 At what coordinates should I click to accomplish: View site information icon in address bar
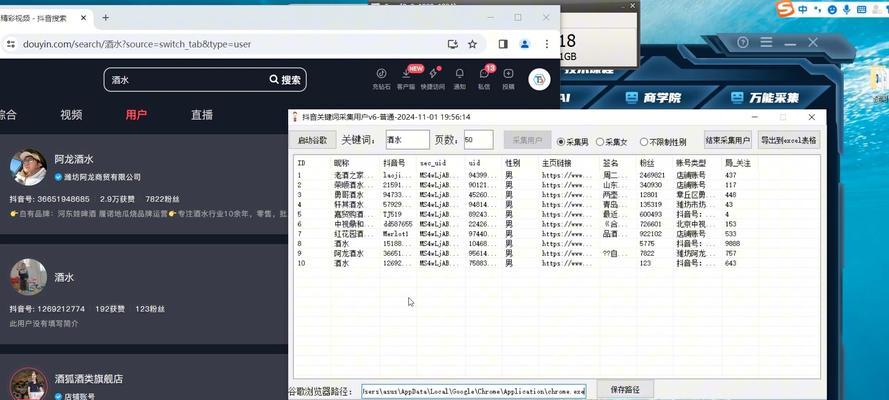(10, 44)
